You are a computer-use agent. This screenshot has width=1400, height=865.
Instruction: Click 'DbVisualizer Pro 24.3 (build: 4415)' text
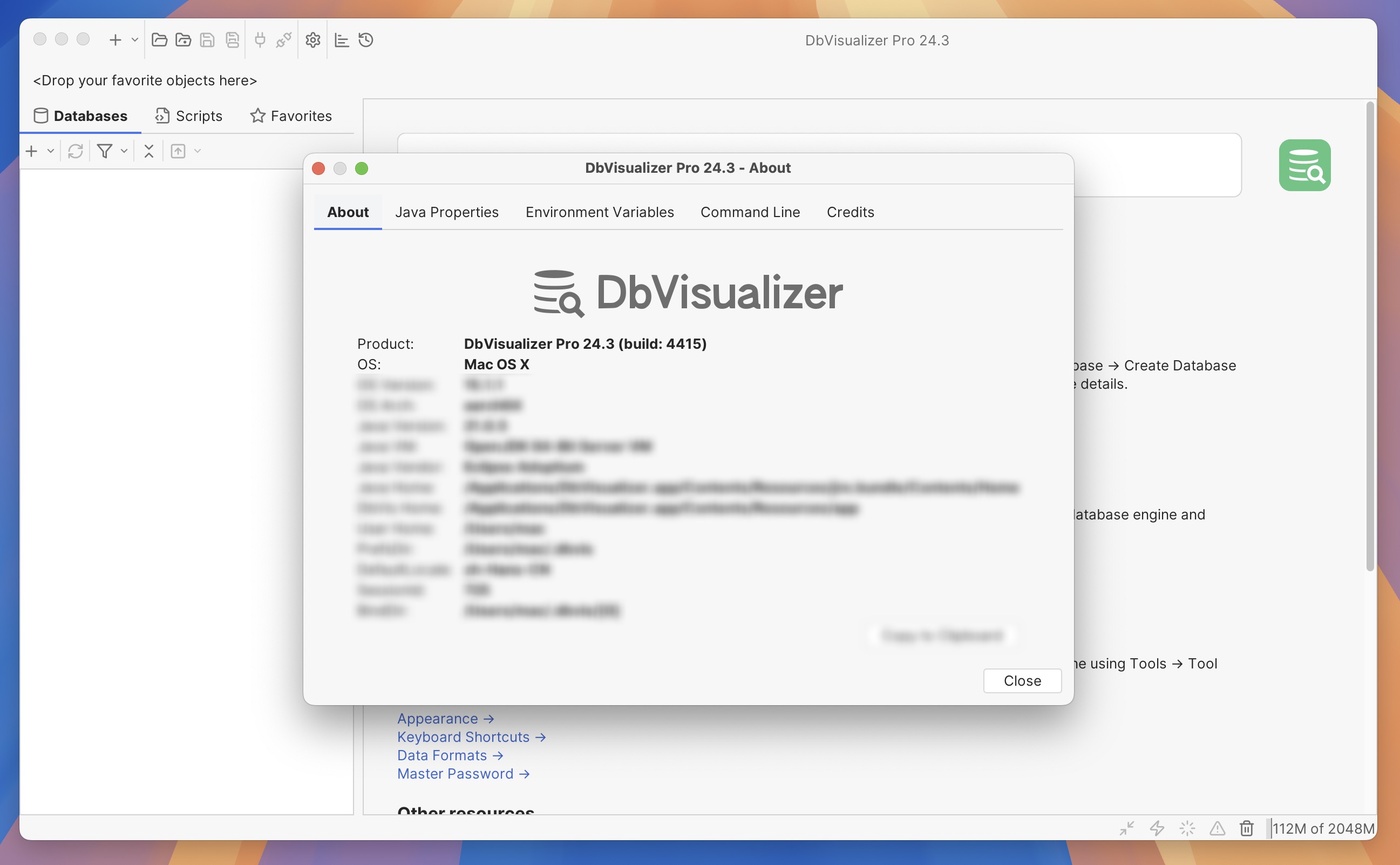[586, 344]
